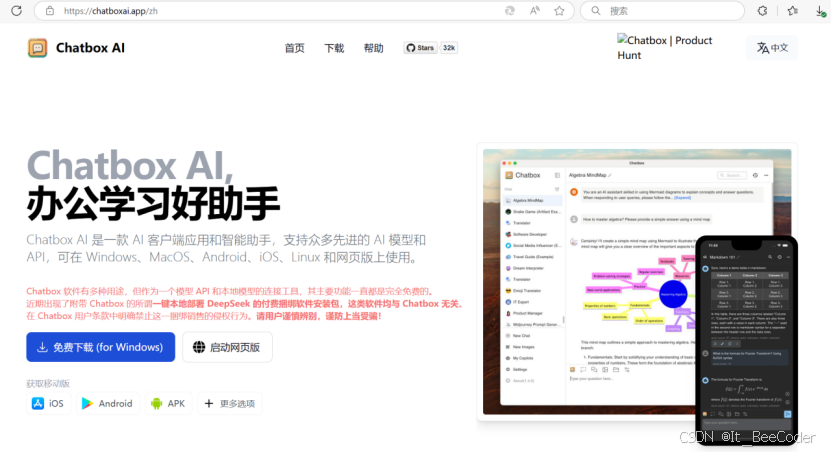Viewport: 831px width, 453px height.
Task: Click the Chatbox AI logo icon
Action: [38, 48]
